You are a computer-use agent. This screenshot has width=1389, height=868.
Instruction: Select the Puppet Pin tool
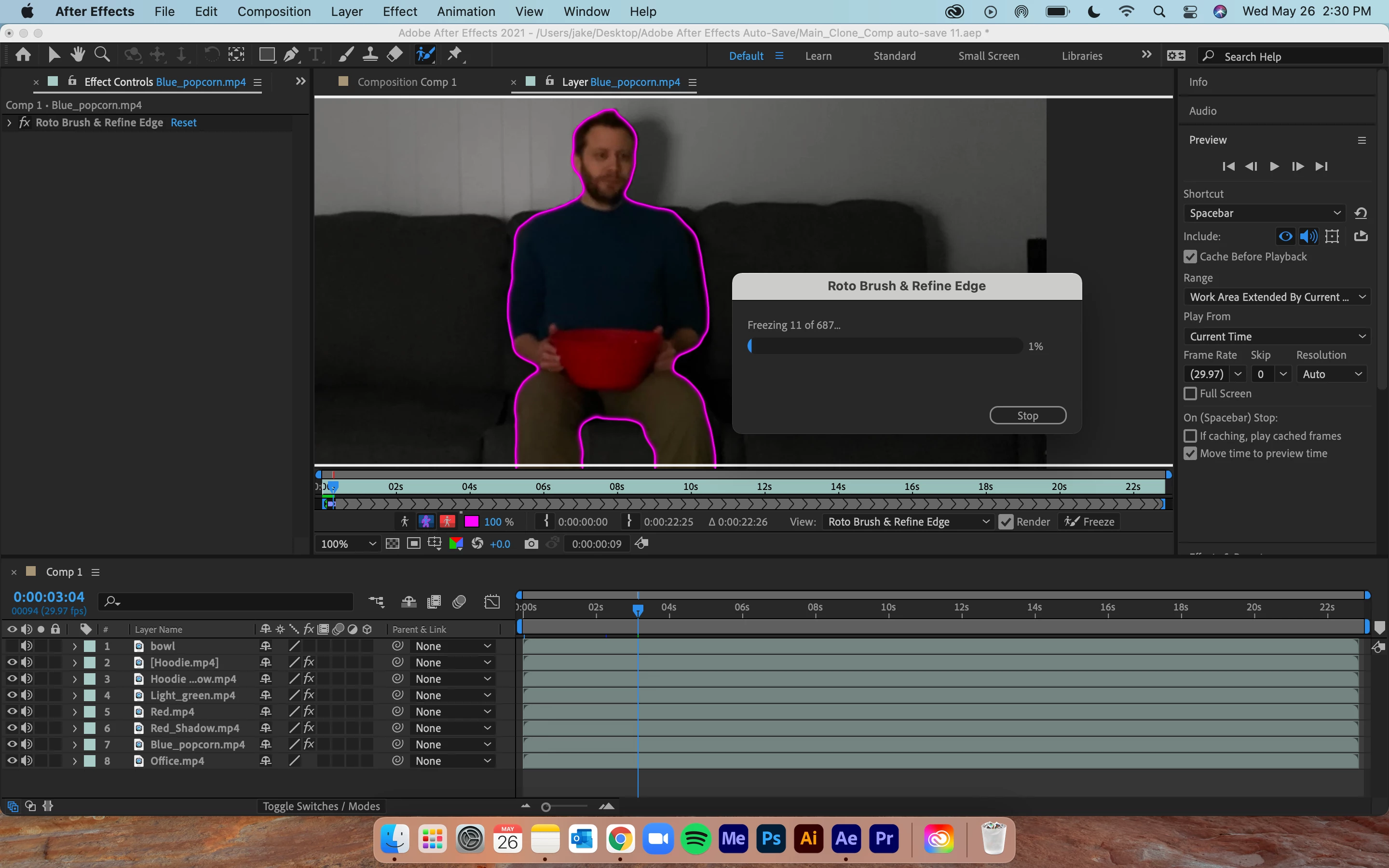coord(455,54)
